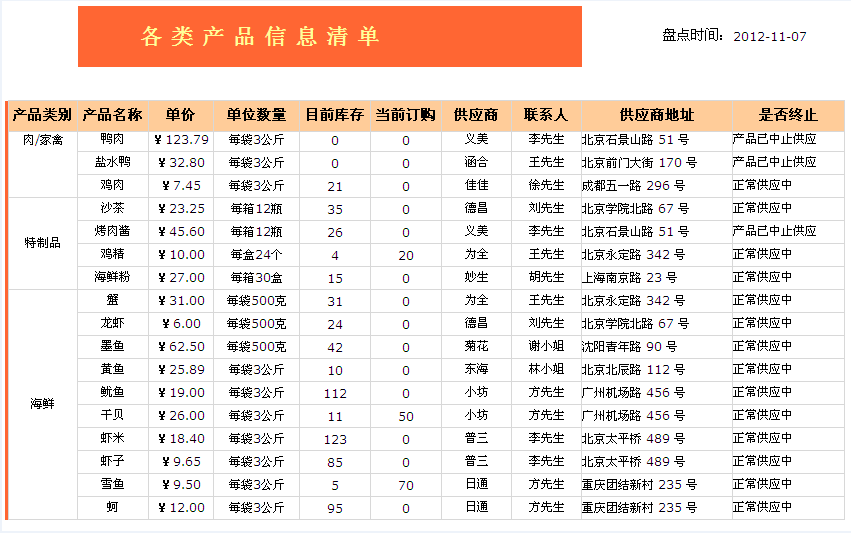Click the product name 鸭肉
Image resolution: width=851 pixels, height=533 pixels.
point(112,139)
